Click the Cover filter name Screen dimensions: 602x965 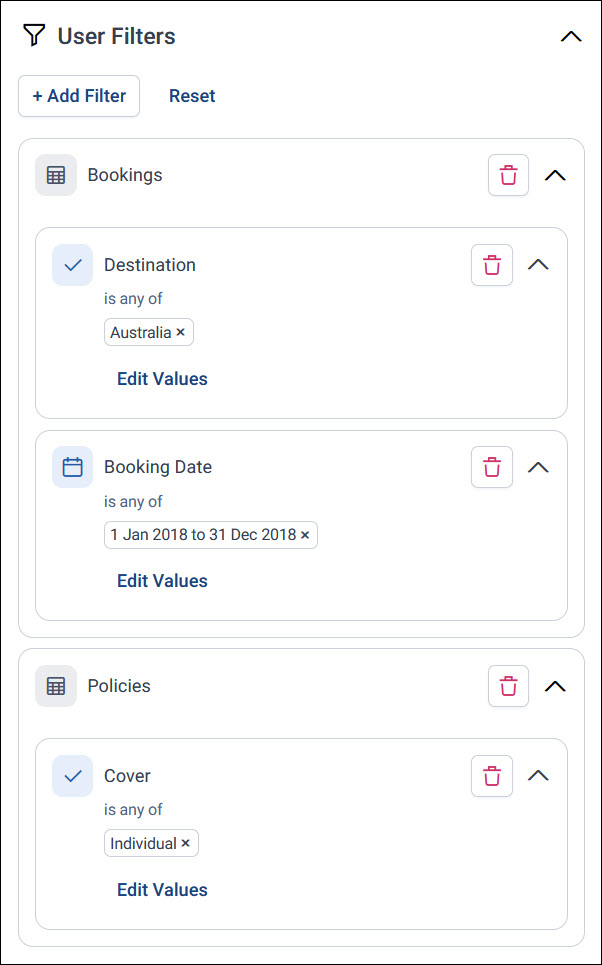[127, 776]
